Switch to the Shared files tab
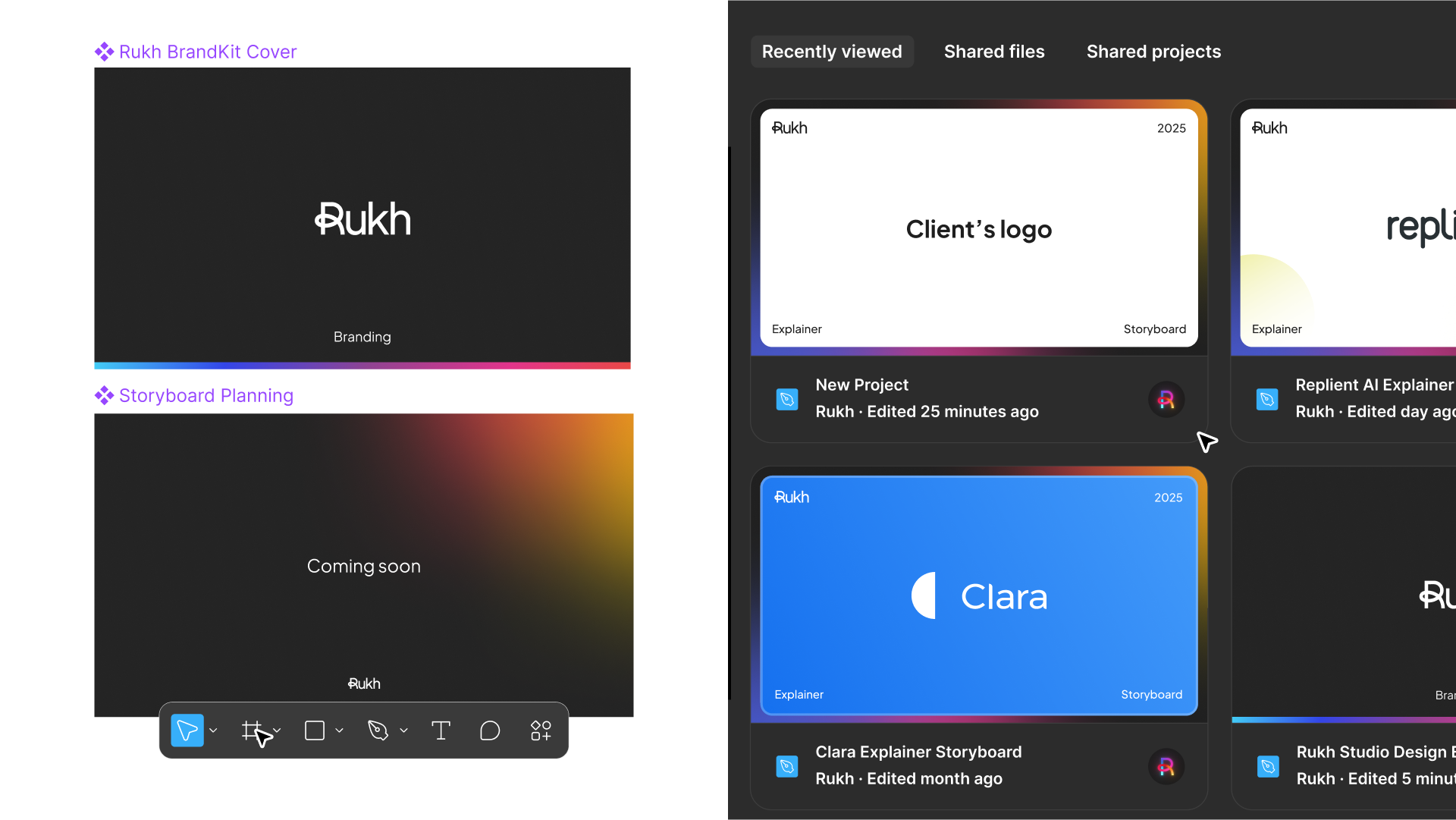The image size is (1456, 820). click(993, 52)
